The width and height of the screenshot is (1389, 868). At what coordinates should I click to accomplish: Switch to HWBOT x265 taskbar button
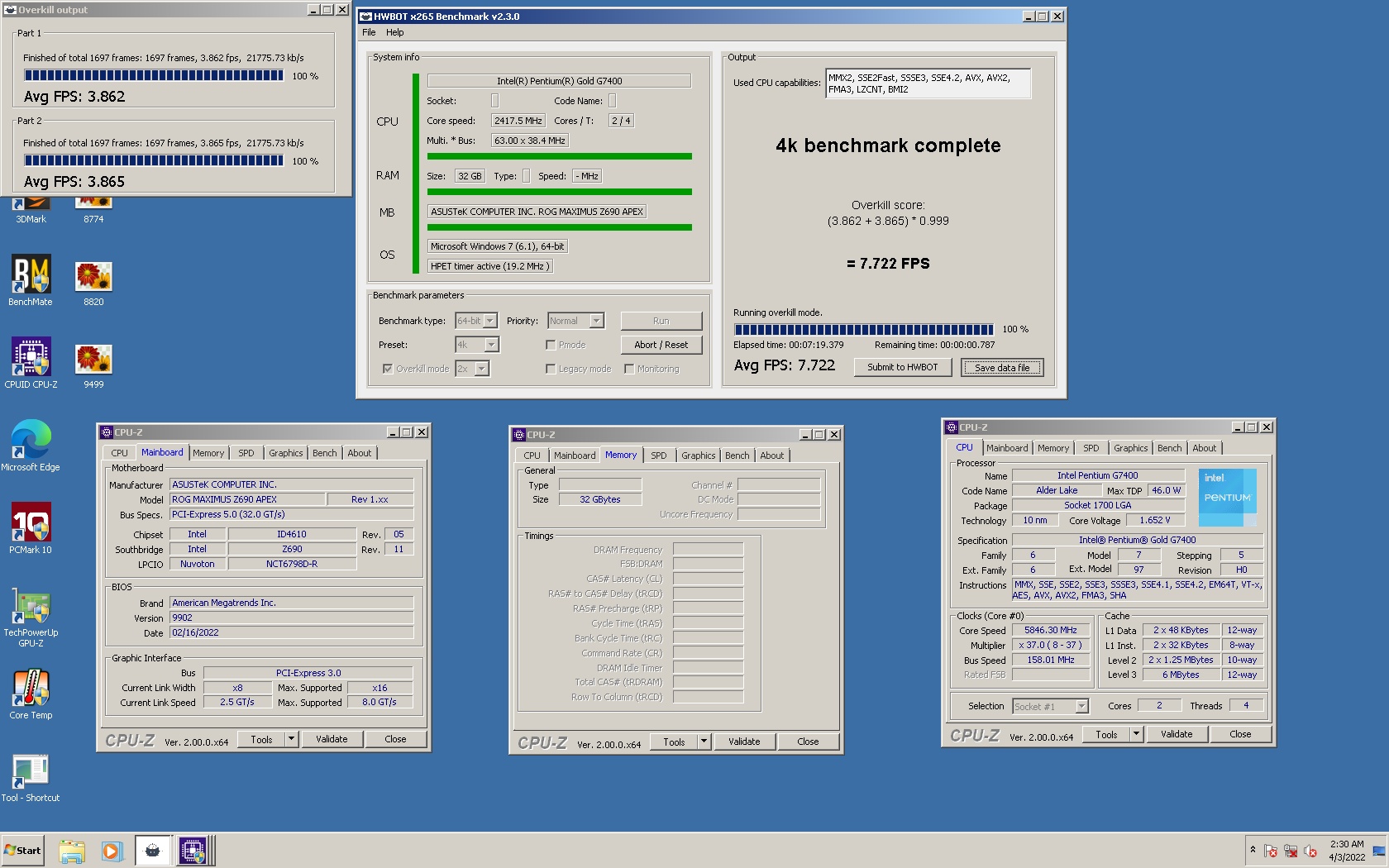(153, 851)
